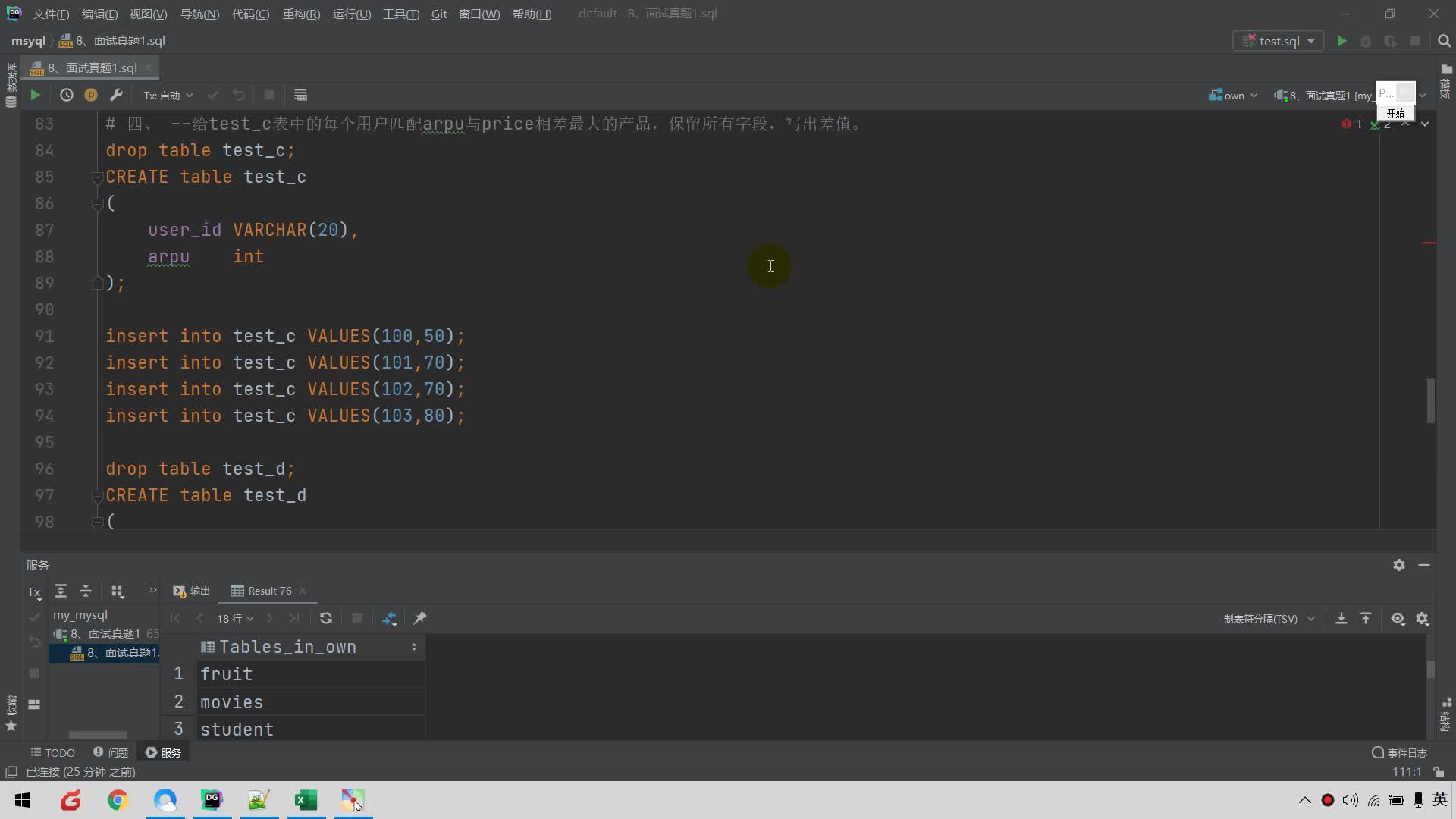Toggle the favorites star on left sidebar
Screen dimensions: 1456x819
11,726
